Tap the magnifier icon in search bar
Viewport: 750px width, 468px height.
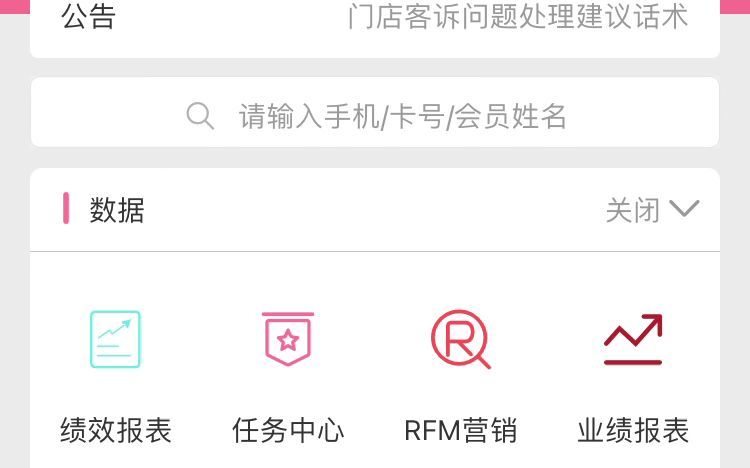coord(200,115)
